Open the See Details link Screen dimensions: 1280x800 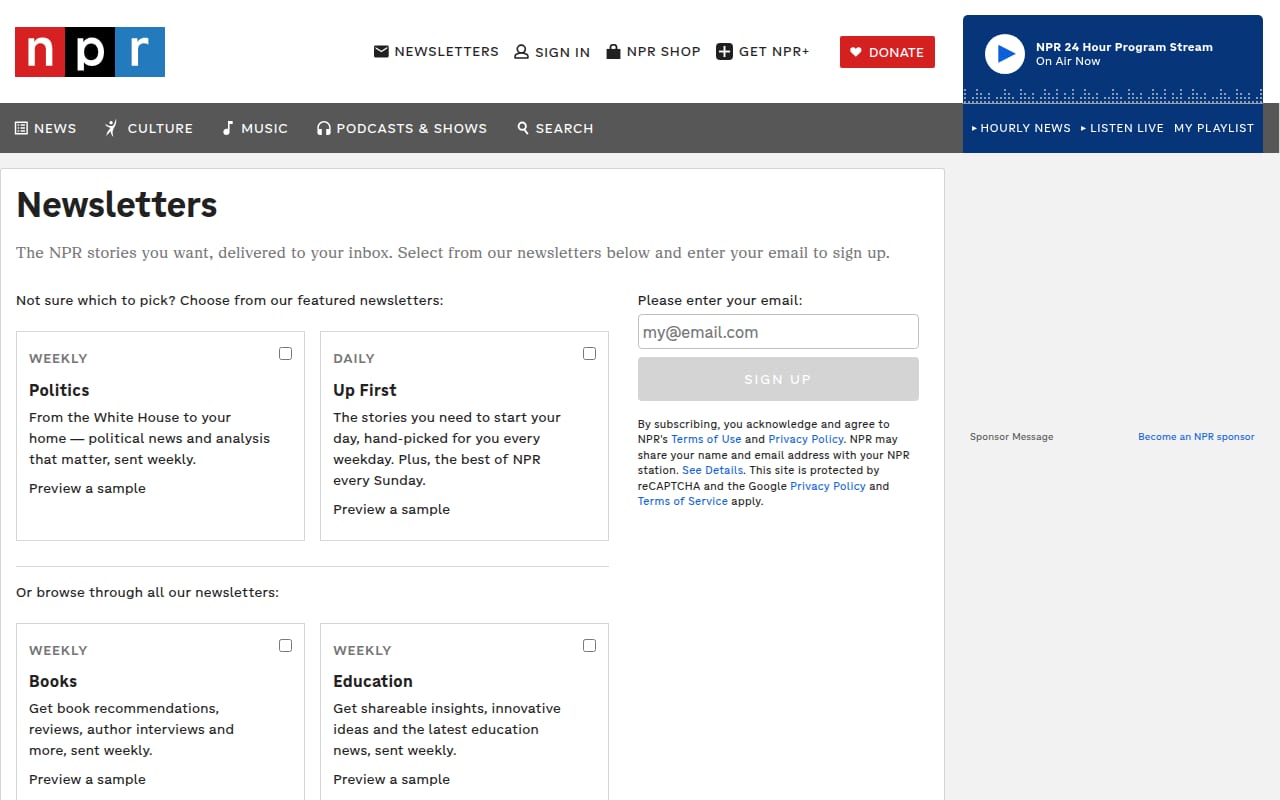[712, 470]
